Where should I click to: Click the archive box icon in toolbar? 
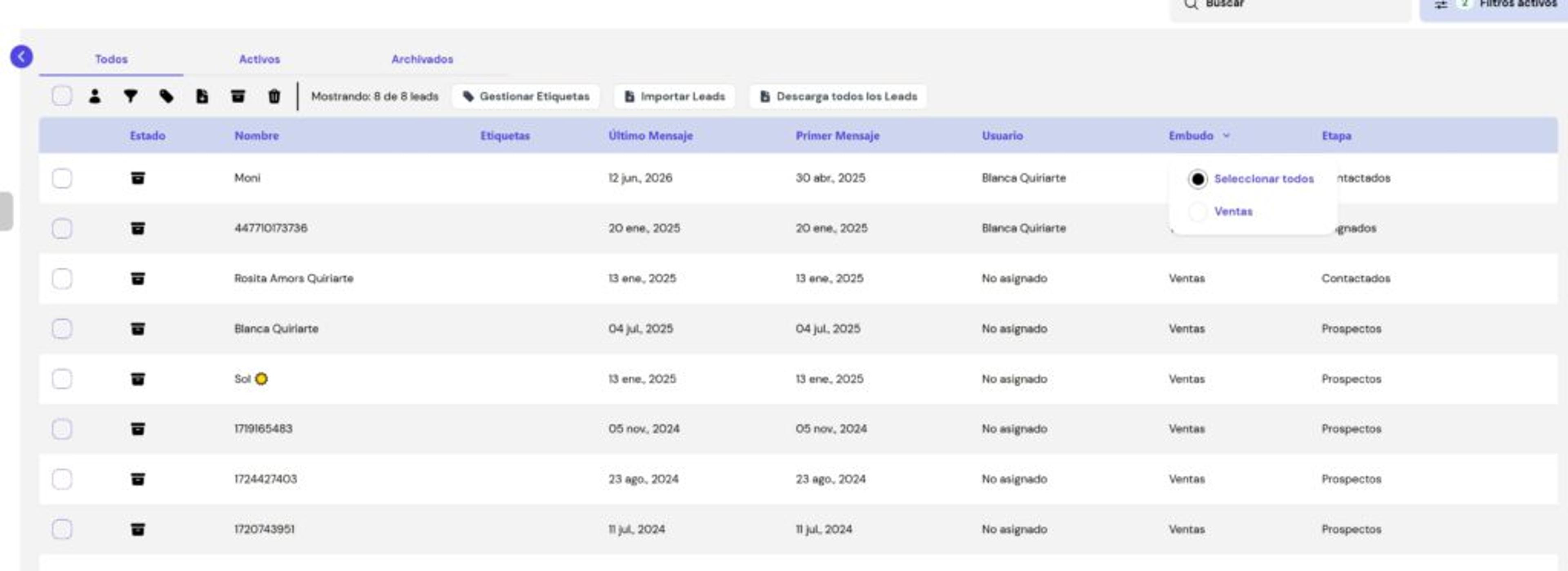[x=238, y=96]
